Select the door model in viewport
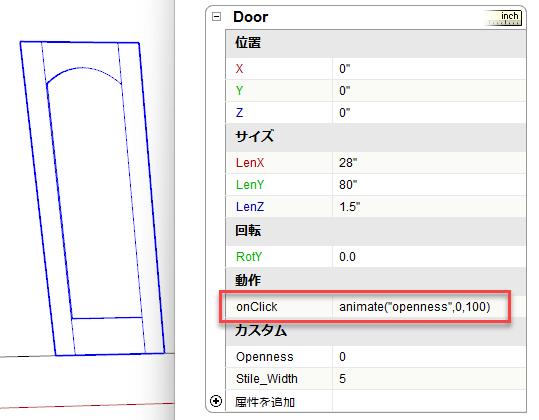Screen dimensions: 539x420 click(x=92, y=198)
